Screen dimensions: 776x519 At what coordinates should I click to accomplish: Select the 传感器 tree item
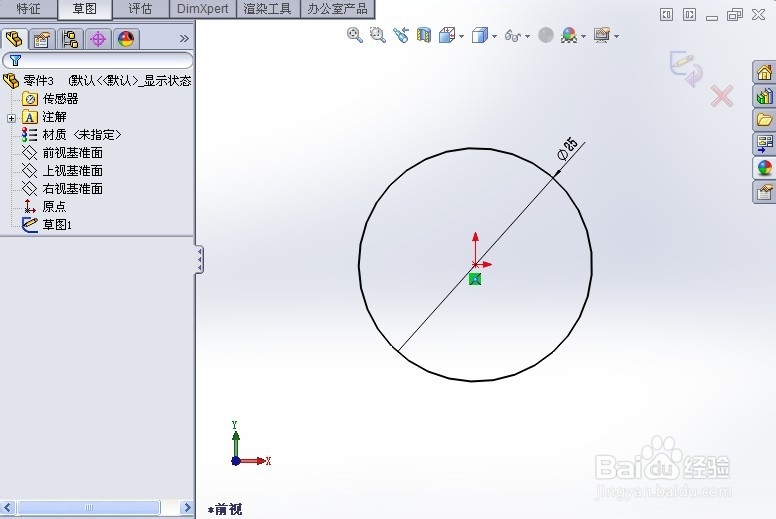pos(50,99)
